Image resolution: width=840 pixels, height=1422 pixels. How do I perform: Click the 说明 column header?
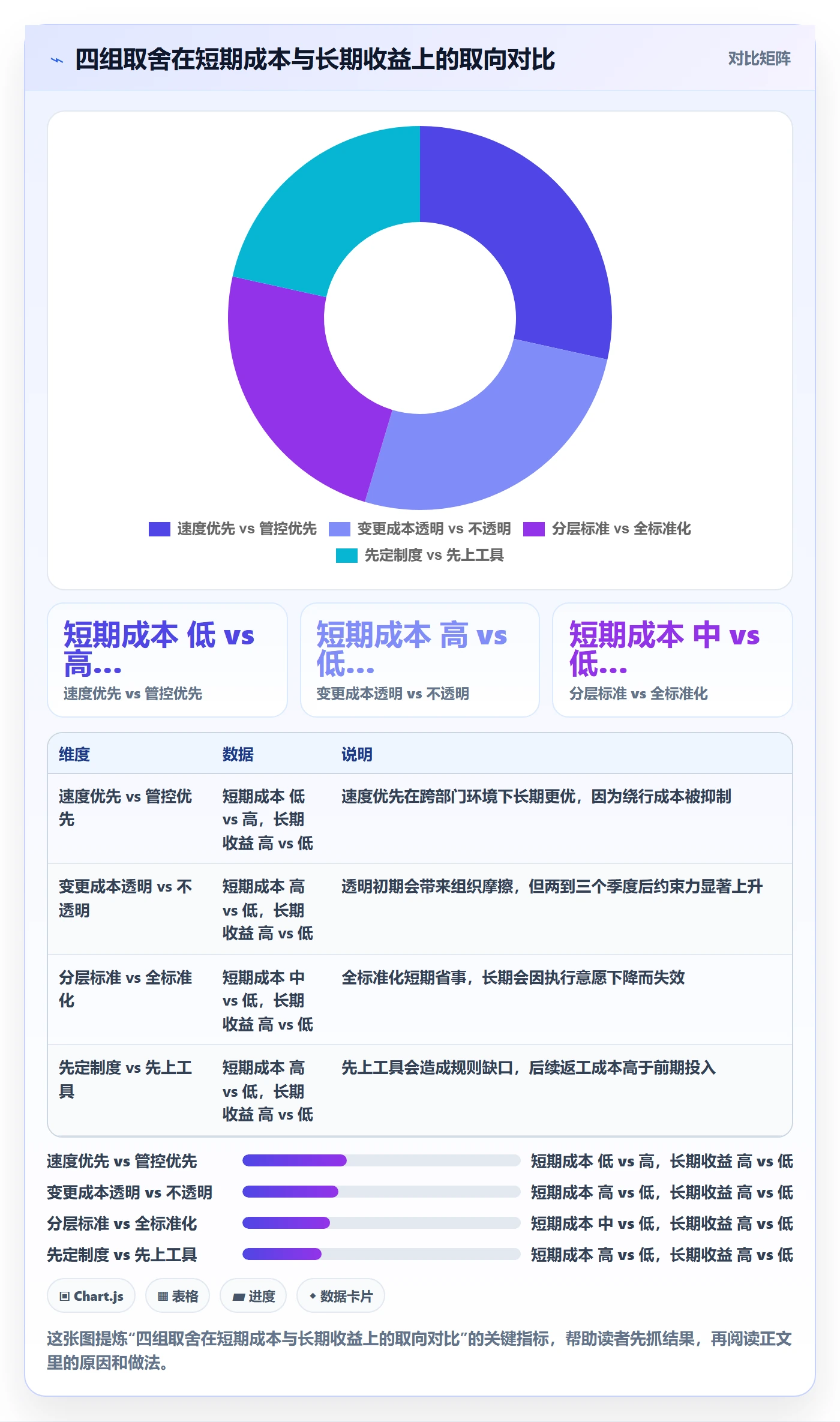click(x=357, y=754)
